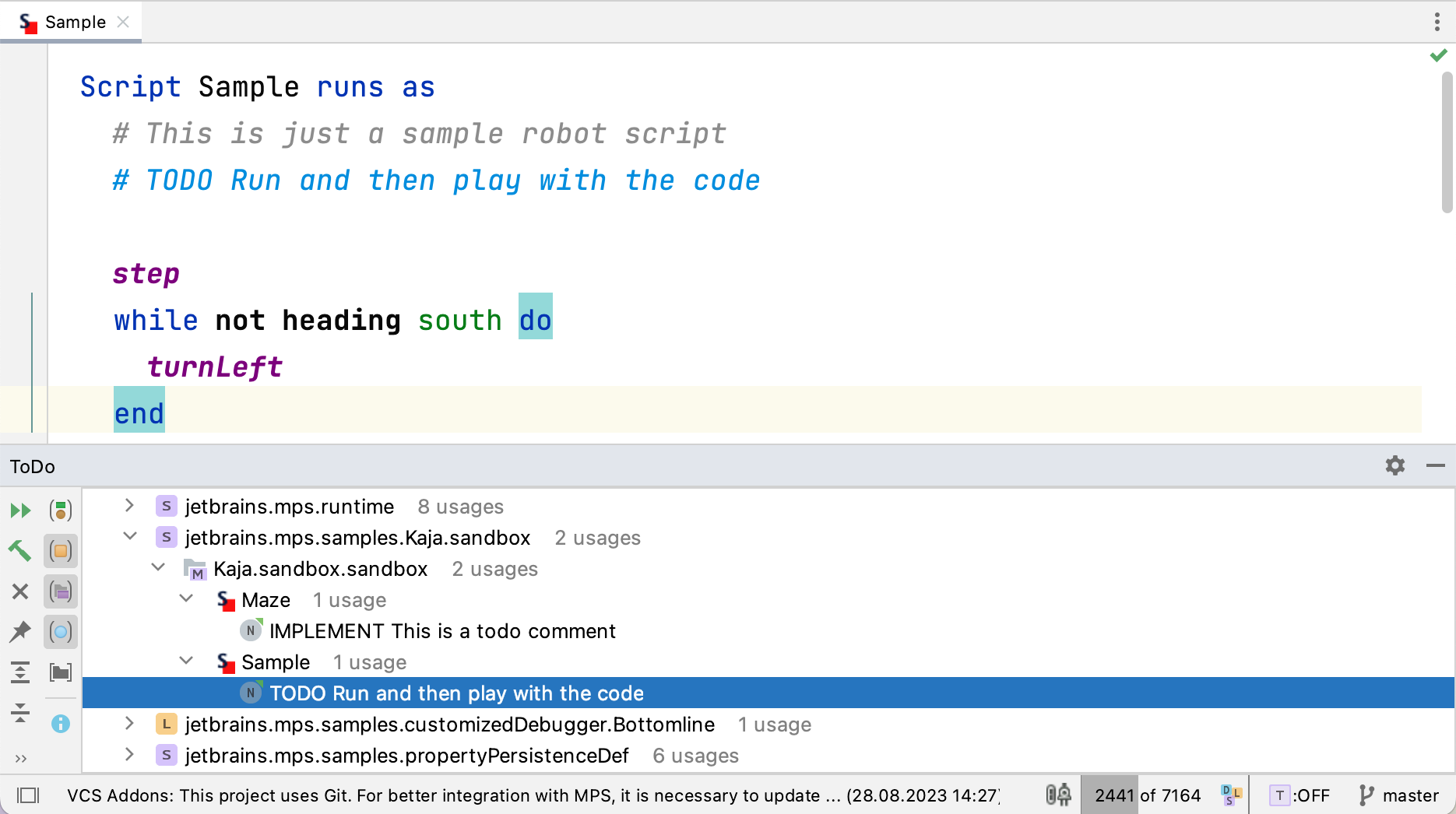Screen dimensions: 1456x814
Task: Expand jetbrains.mps.samples.propertyPersistenceDef node
Action: click(129, 755)
